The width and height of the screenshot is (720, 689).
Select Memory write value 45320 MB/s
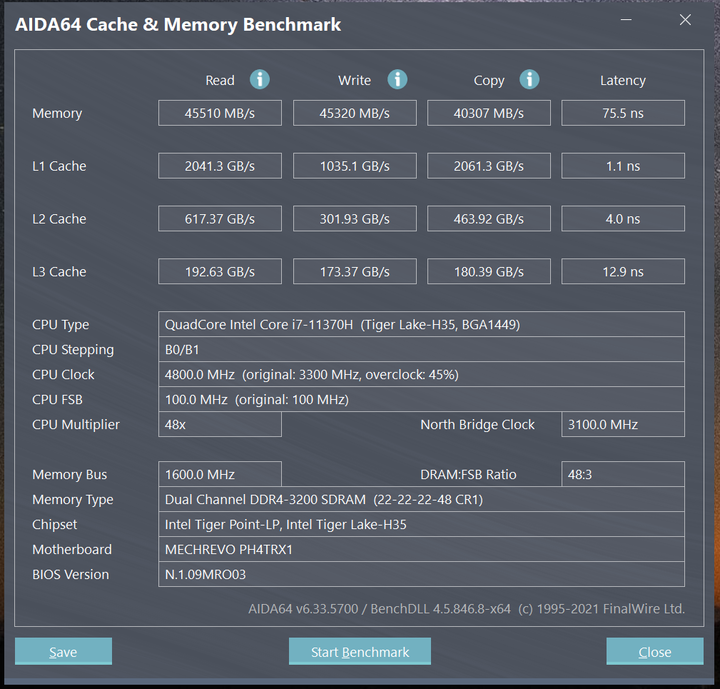click(x=354, y=113)
